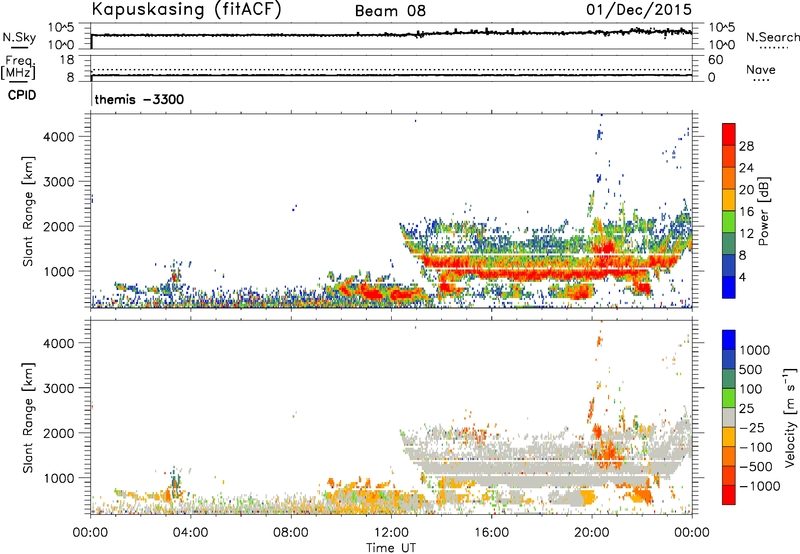Screen dimensions: 800x554
Task: Select the '24' label on power colorbar
Action: click(746, 168)
